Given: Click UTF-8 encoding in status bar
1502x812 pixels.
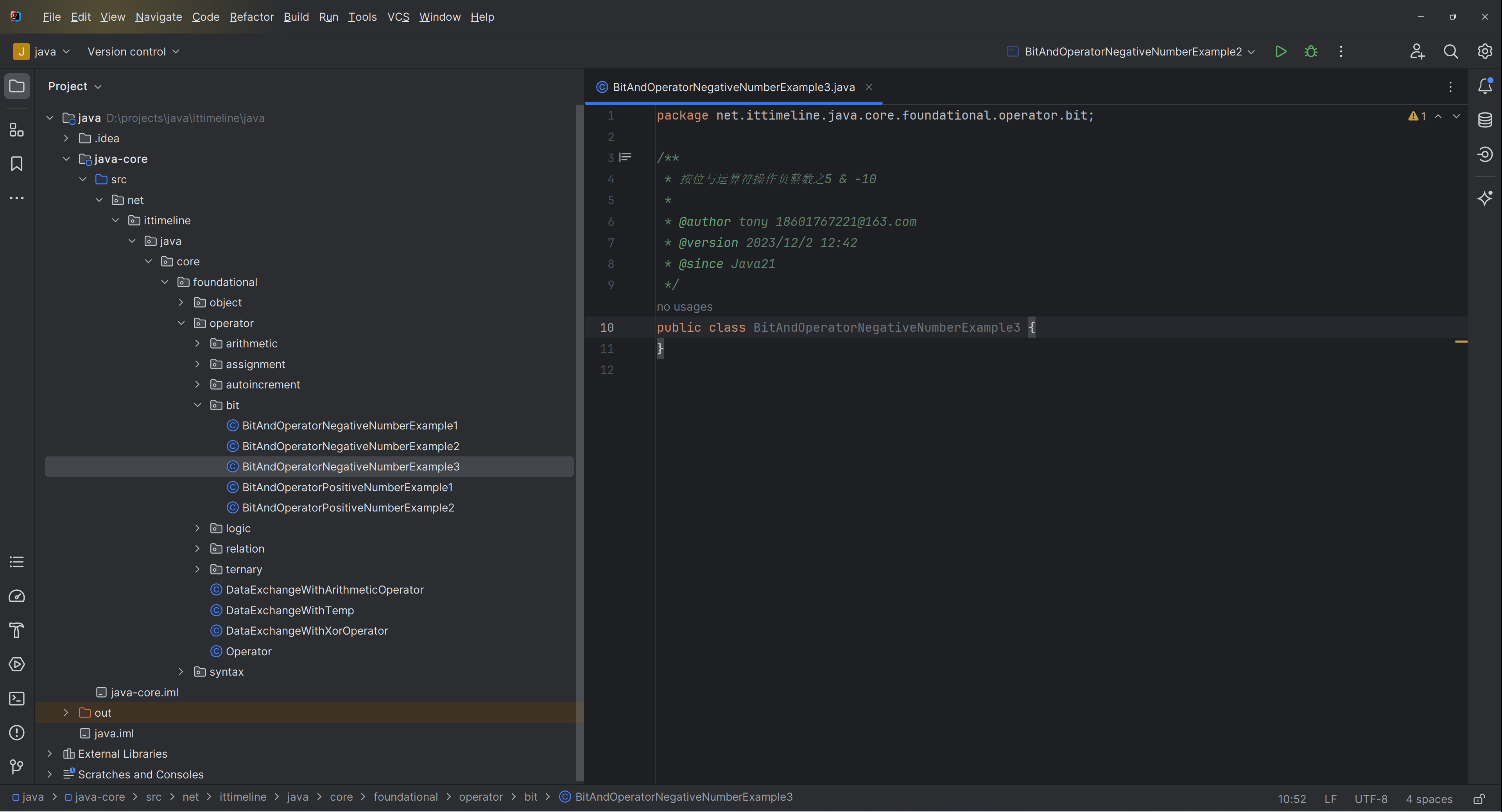Looking at the screenshot, I should click(x=1371, y=799).
